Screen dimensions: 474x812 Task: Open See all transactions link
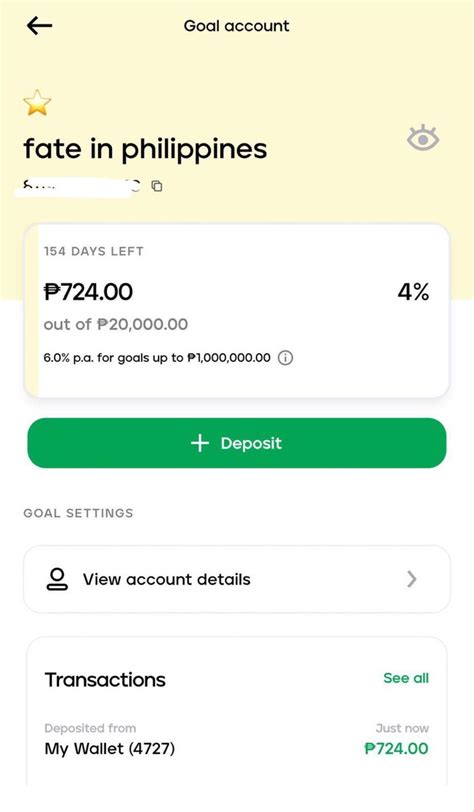pyautogui.click(x=406, y=678)
